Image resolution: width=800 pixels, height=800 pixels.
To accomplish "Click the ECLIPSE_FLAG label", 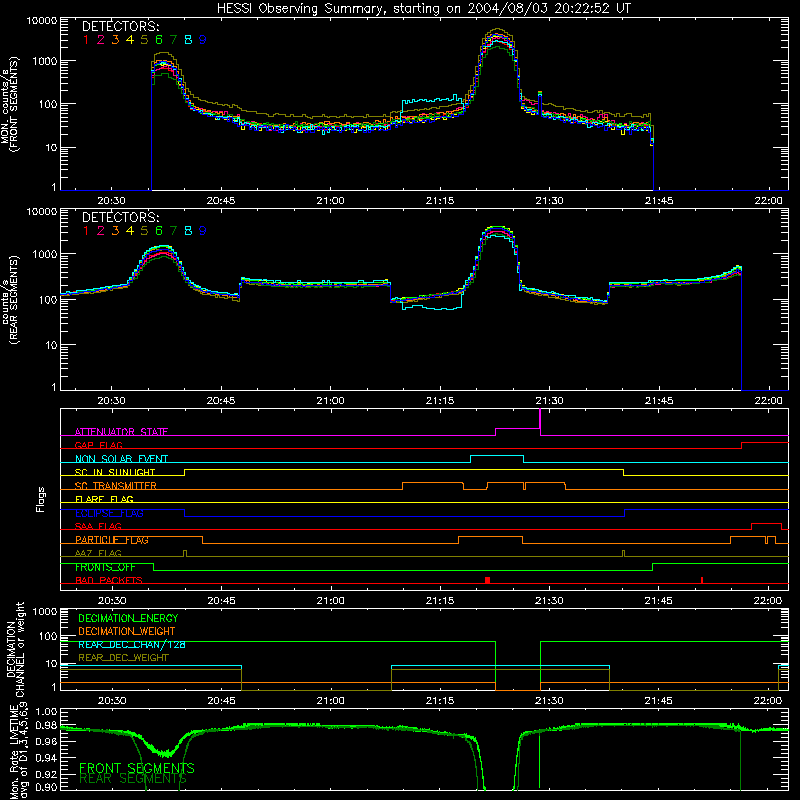I will [x=109, y=513].
